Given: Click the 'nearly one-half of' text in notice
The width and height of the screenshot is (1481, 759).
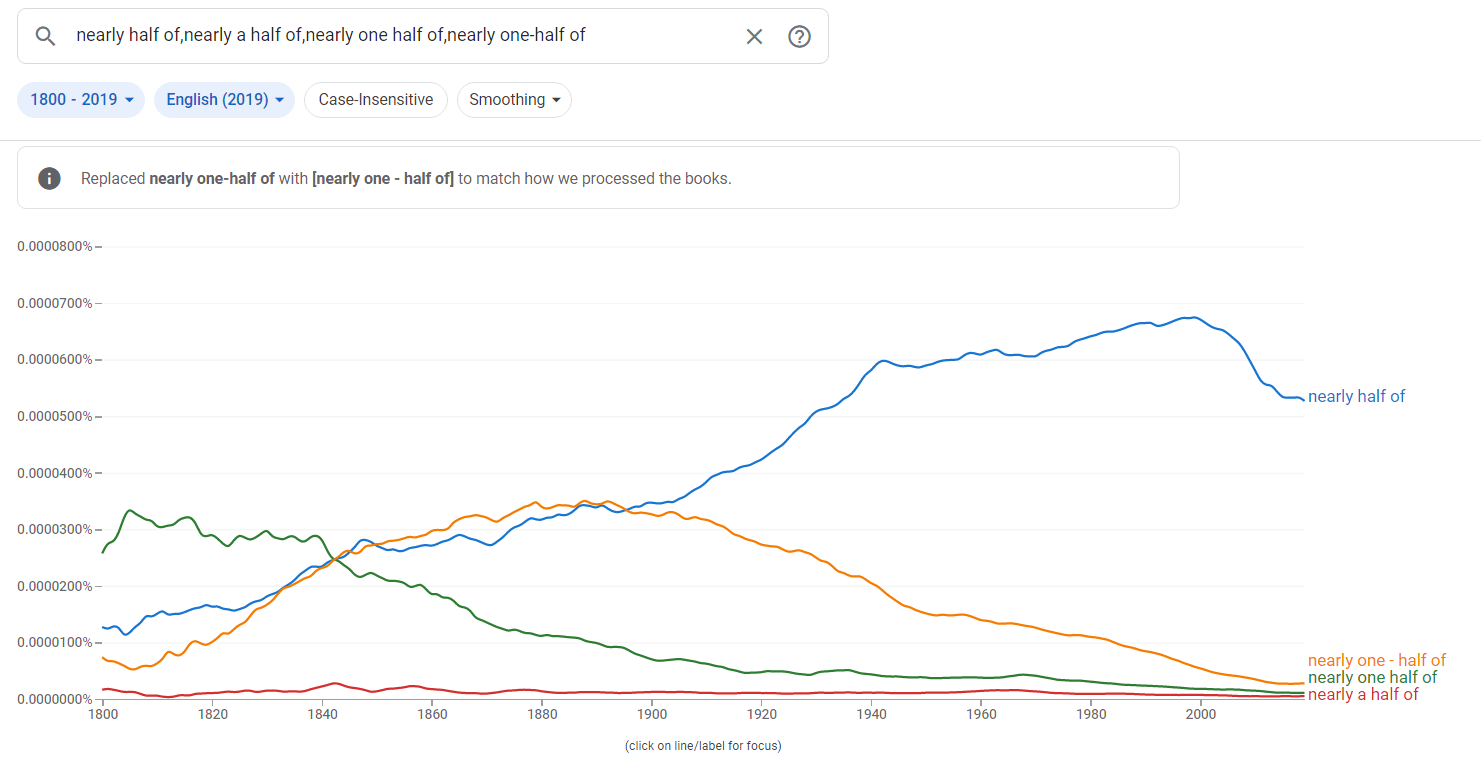Looking at the screenshot, I should click(213, 178).
